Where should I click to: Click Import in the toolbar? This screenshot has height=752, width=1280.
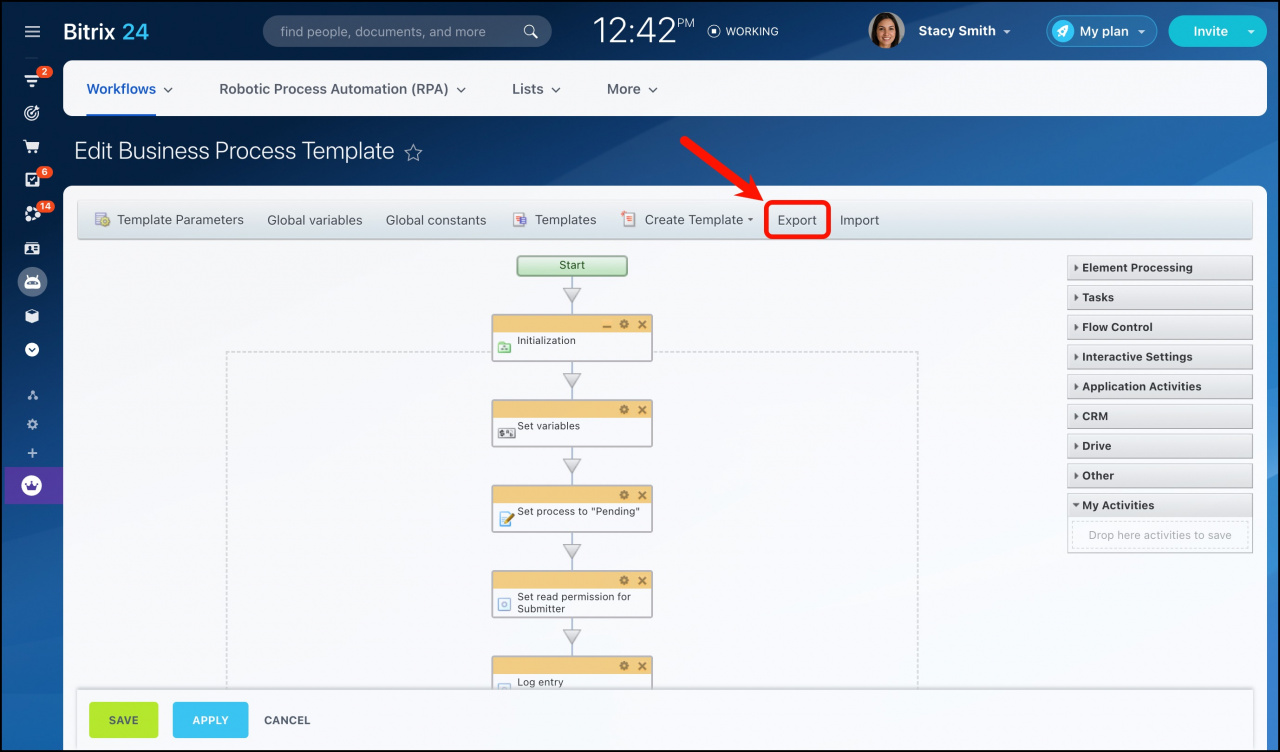pyautogui.click(x=859, y=220)
